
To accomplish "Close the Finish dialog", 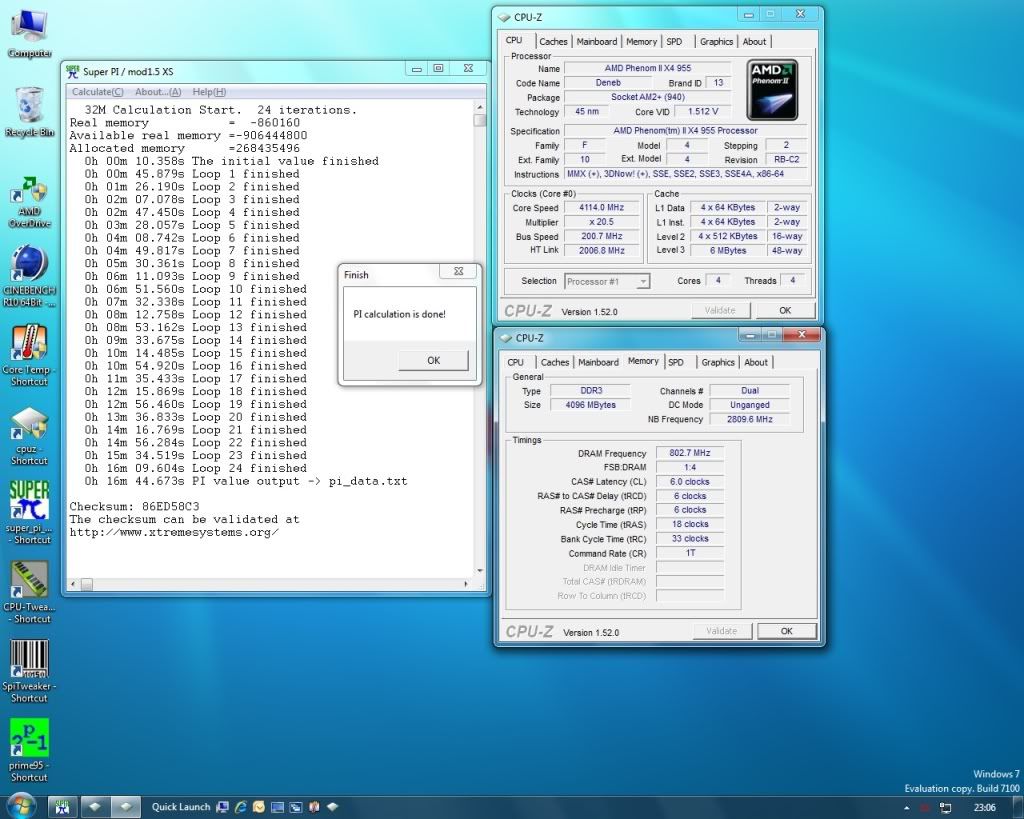I will [458, 271].
